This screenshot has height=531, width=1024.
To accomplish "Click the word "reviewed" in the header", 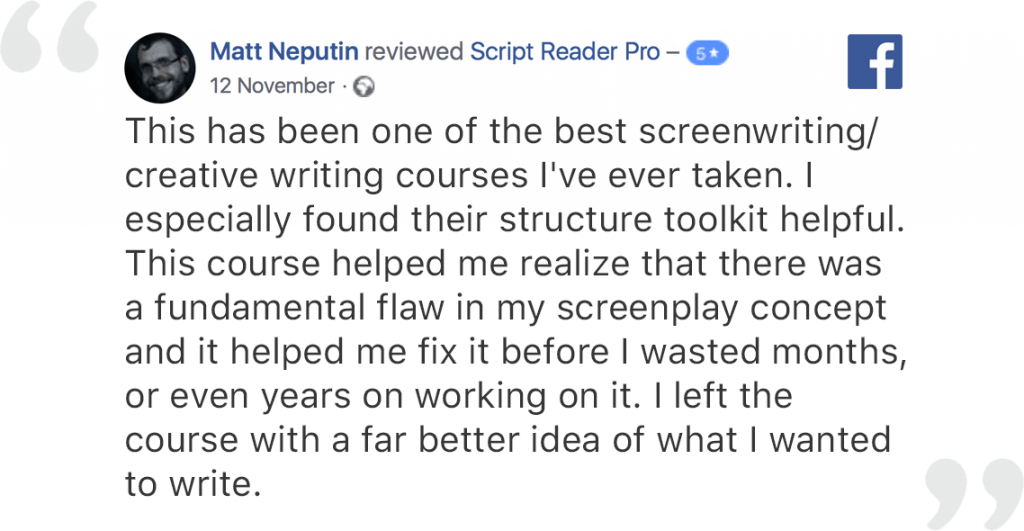I will point(414,52).
